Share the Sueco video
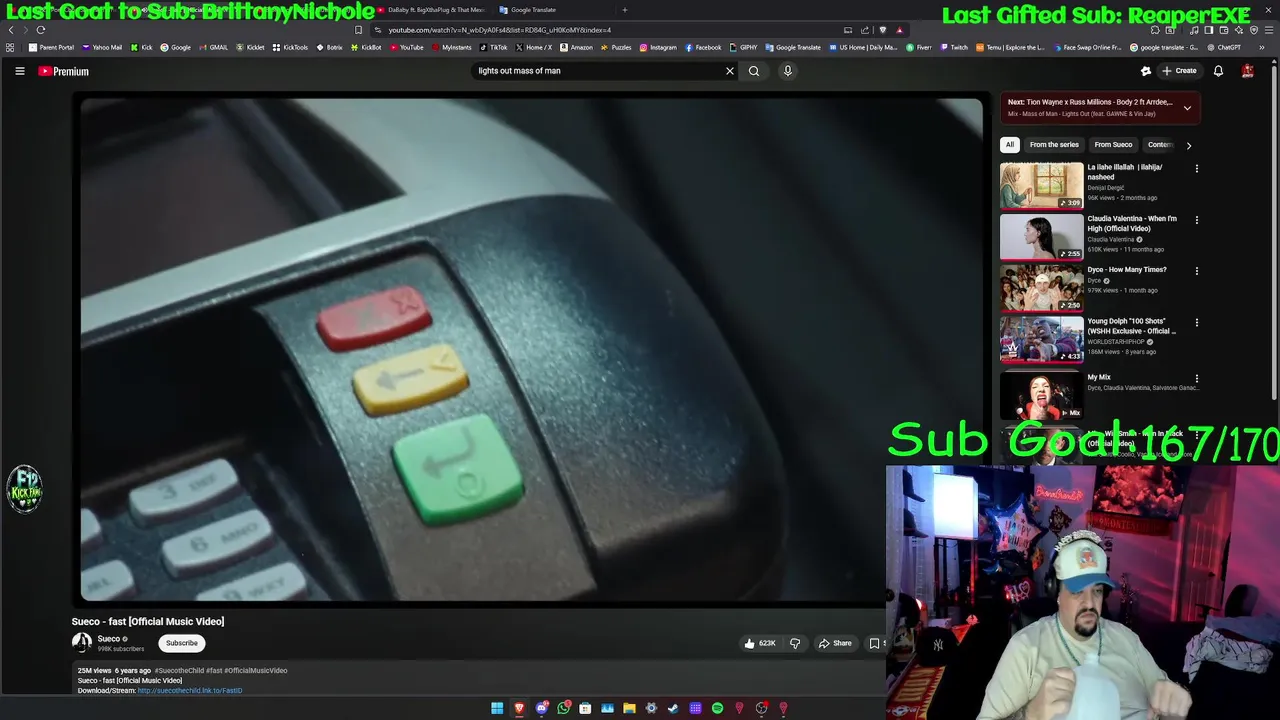 click(835, 643)
